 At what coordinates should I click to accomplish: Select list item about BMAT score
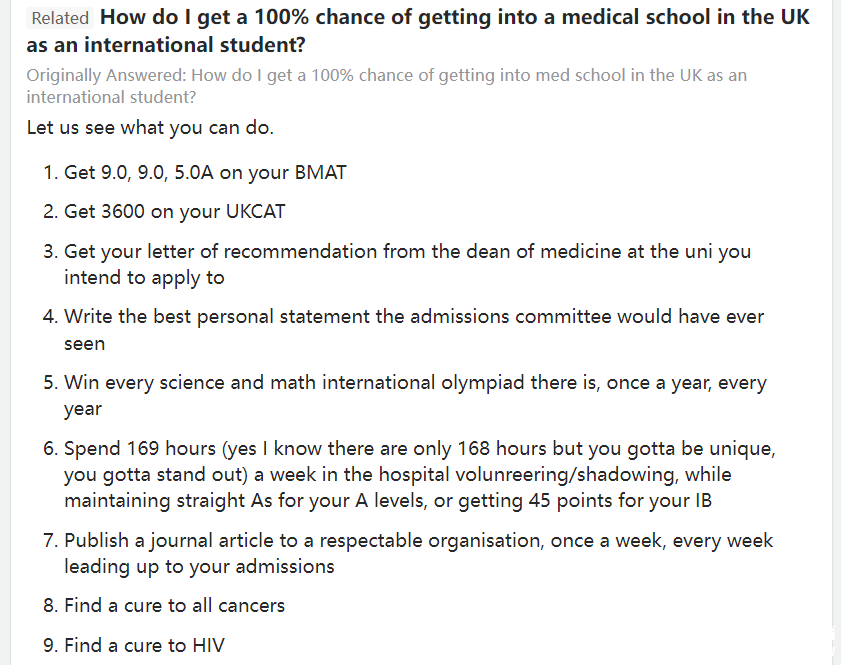click(x=195, y=173)
